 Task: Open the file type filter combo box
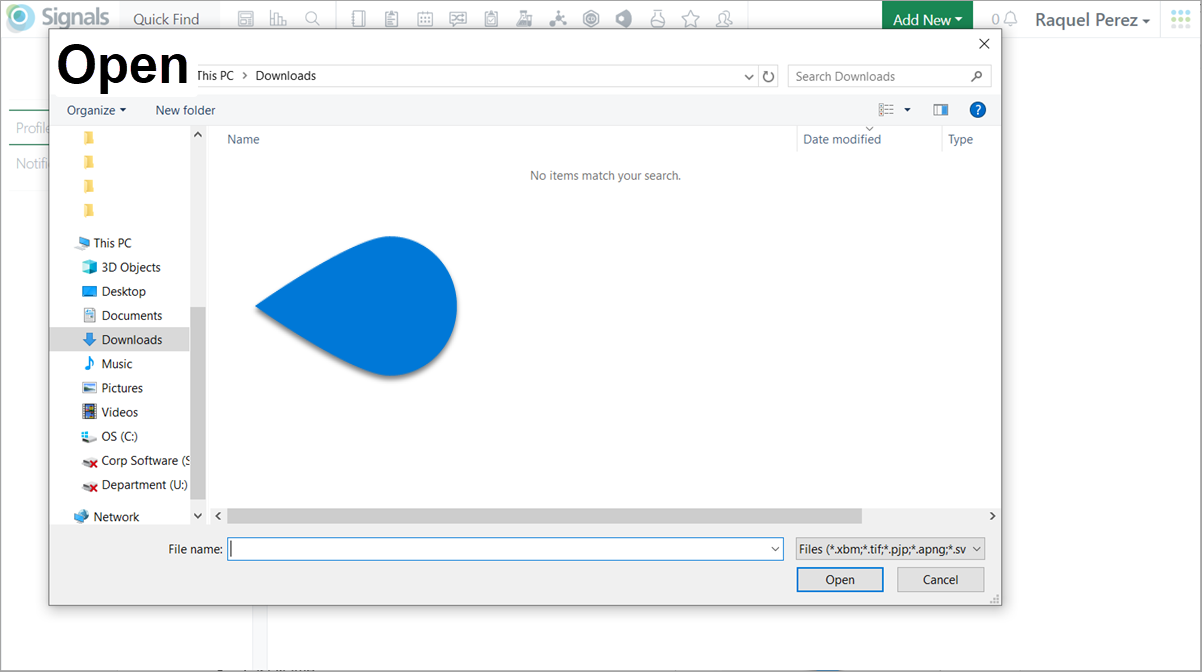[x=890, y=549]
